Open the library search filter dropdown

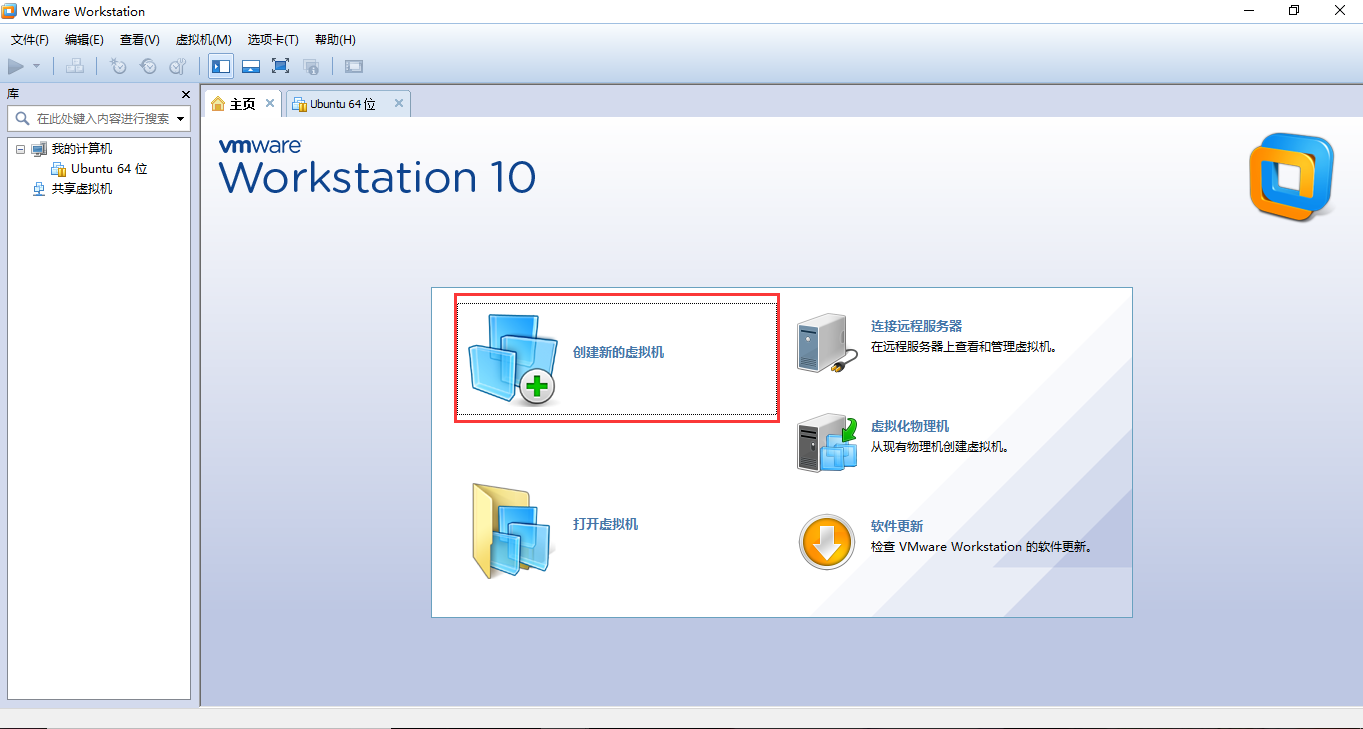click(x=181, y=119)
